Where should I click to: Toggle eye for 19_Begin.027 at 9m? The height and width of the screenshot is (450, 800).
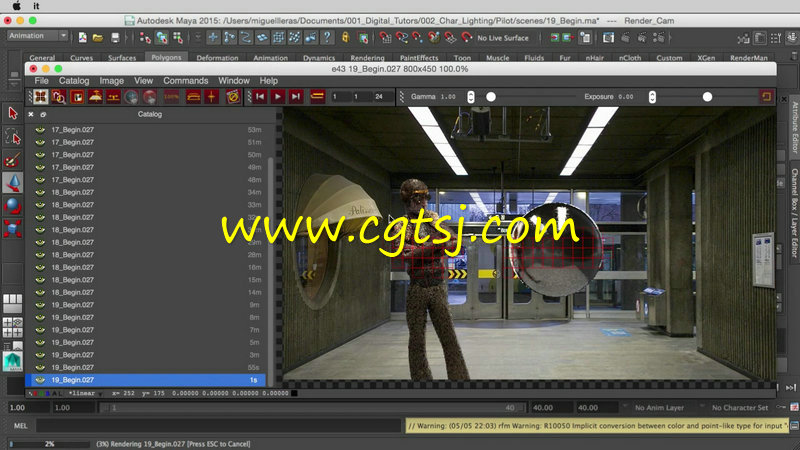coord(40,305)
